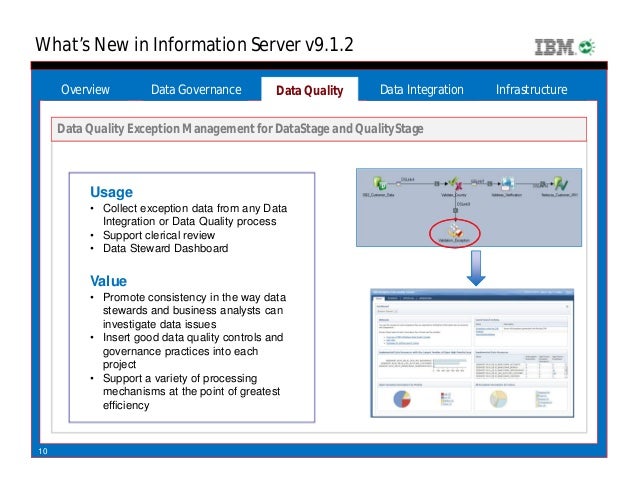Select the circled Validation Exception stage icon

tap(454, 231)
